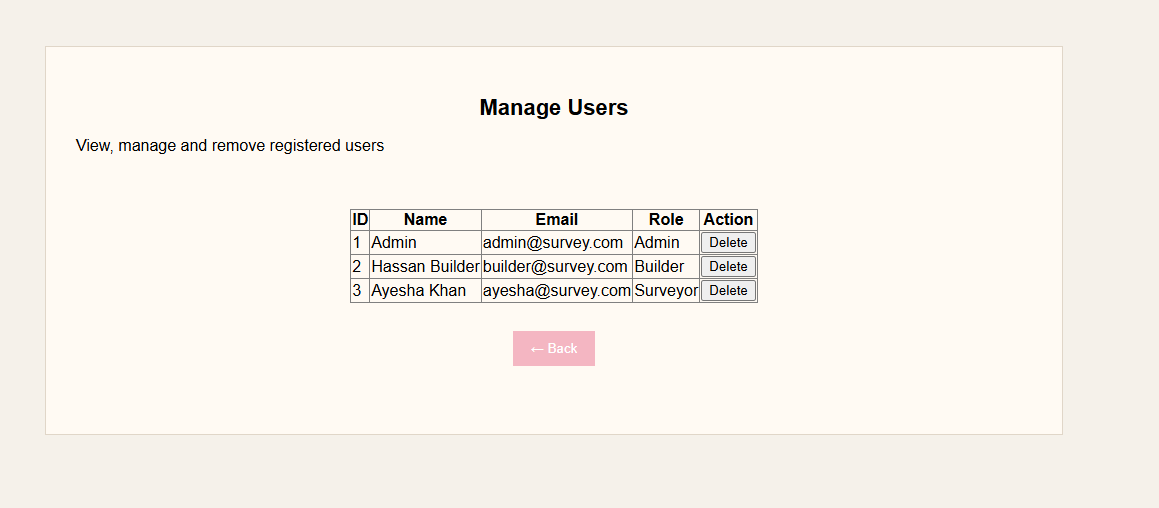Select the Admin role cell
The image size is (1159, 508).
[666, 243]
